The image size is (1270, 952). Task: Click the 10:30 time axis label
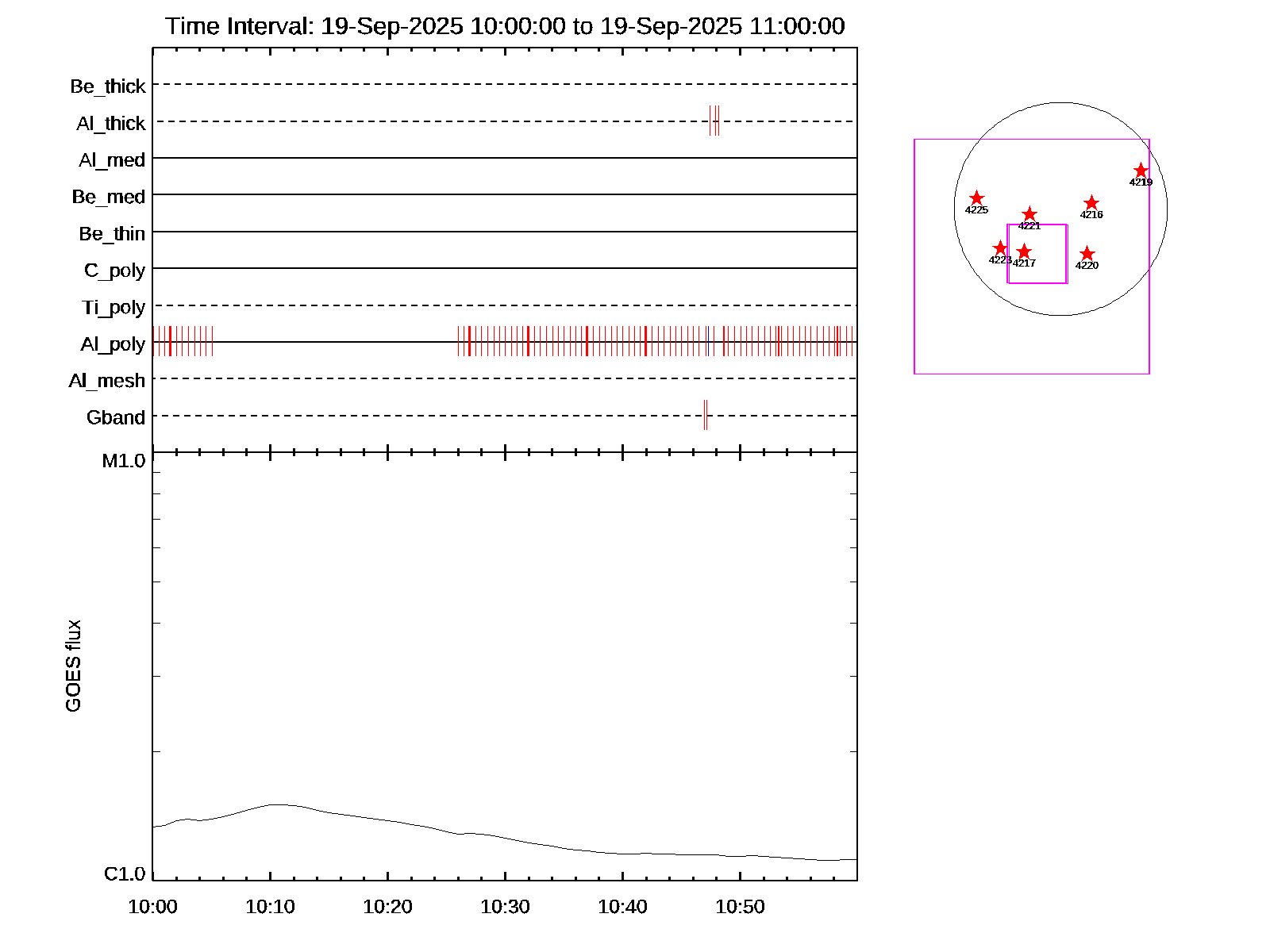tap(505, 906)
